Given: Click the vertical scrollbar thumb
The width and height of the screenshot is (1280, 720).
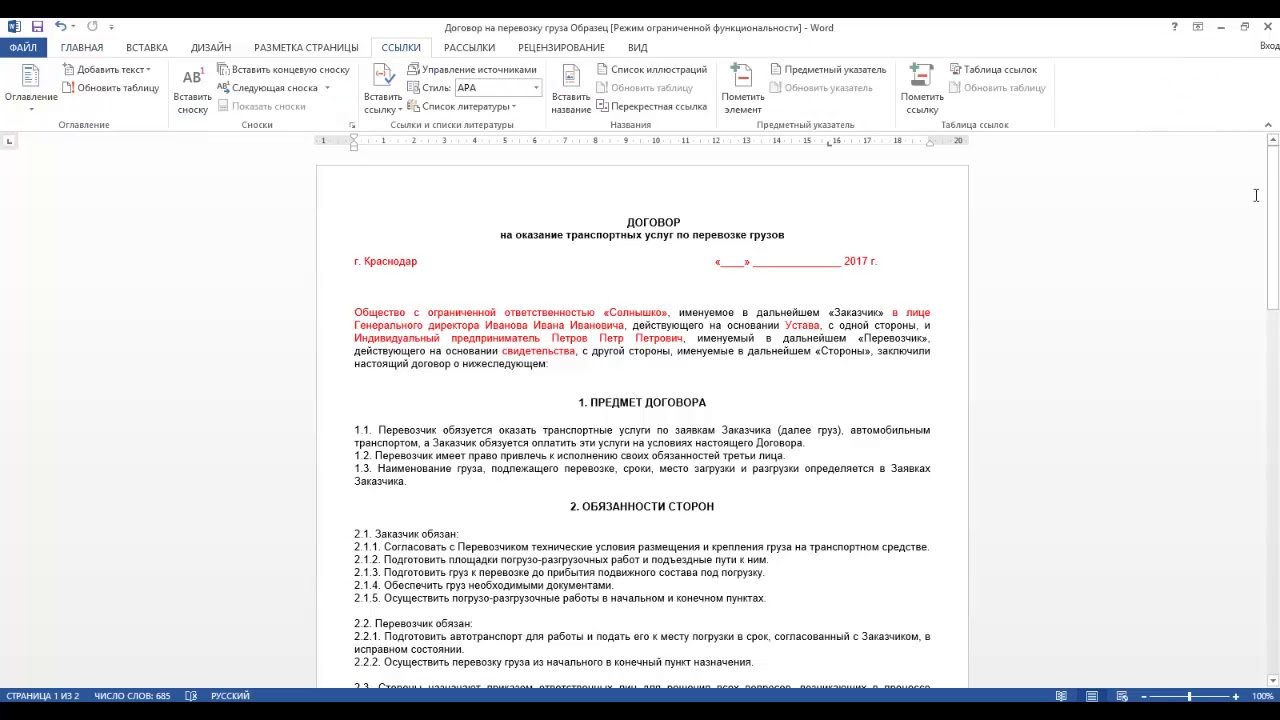Looking at the screenshot, I should pyautogui.click(x=1272, y=228).
